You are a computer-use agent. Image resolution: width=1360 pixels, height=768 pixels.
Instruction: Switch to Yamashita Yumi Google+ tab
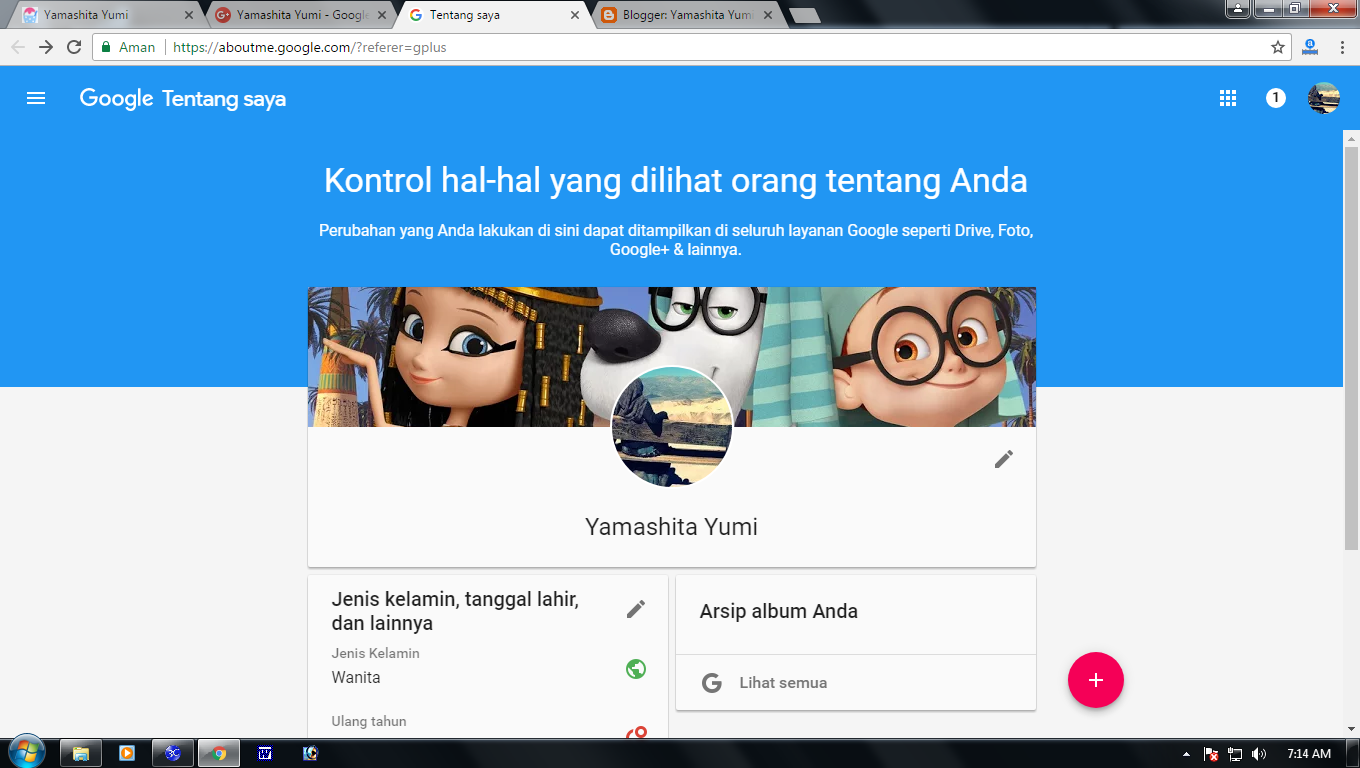(300, 15)
